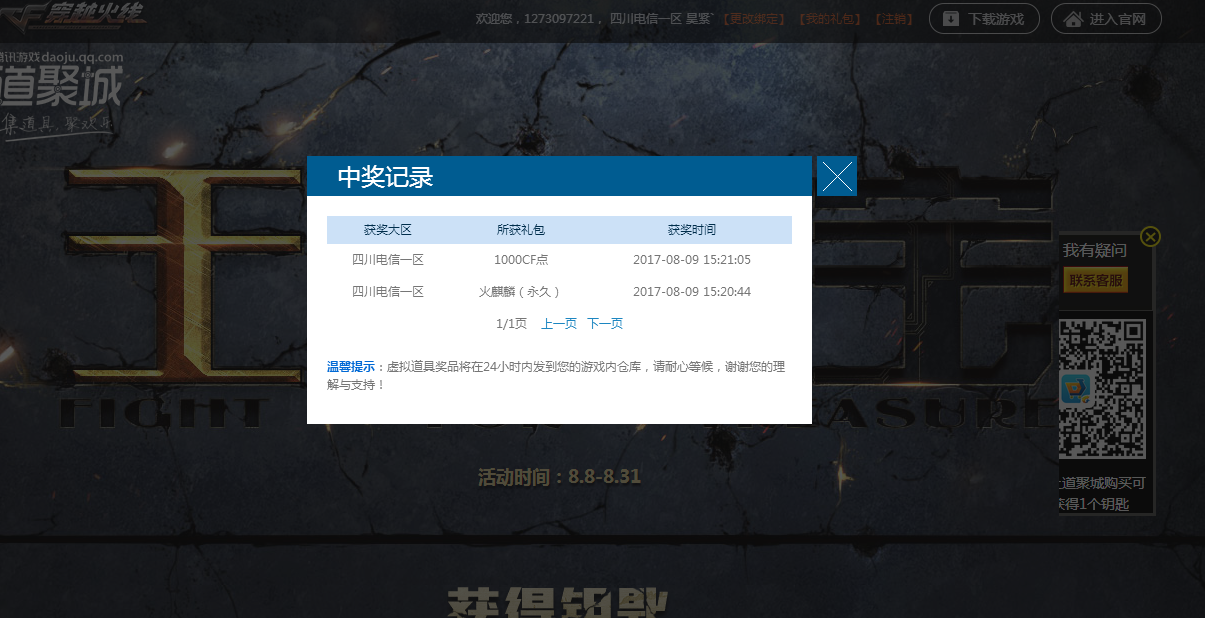Click the 所获礼包 column header
This screenshot has height=618, width=1205.
(x=521, y=230)
